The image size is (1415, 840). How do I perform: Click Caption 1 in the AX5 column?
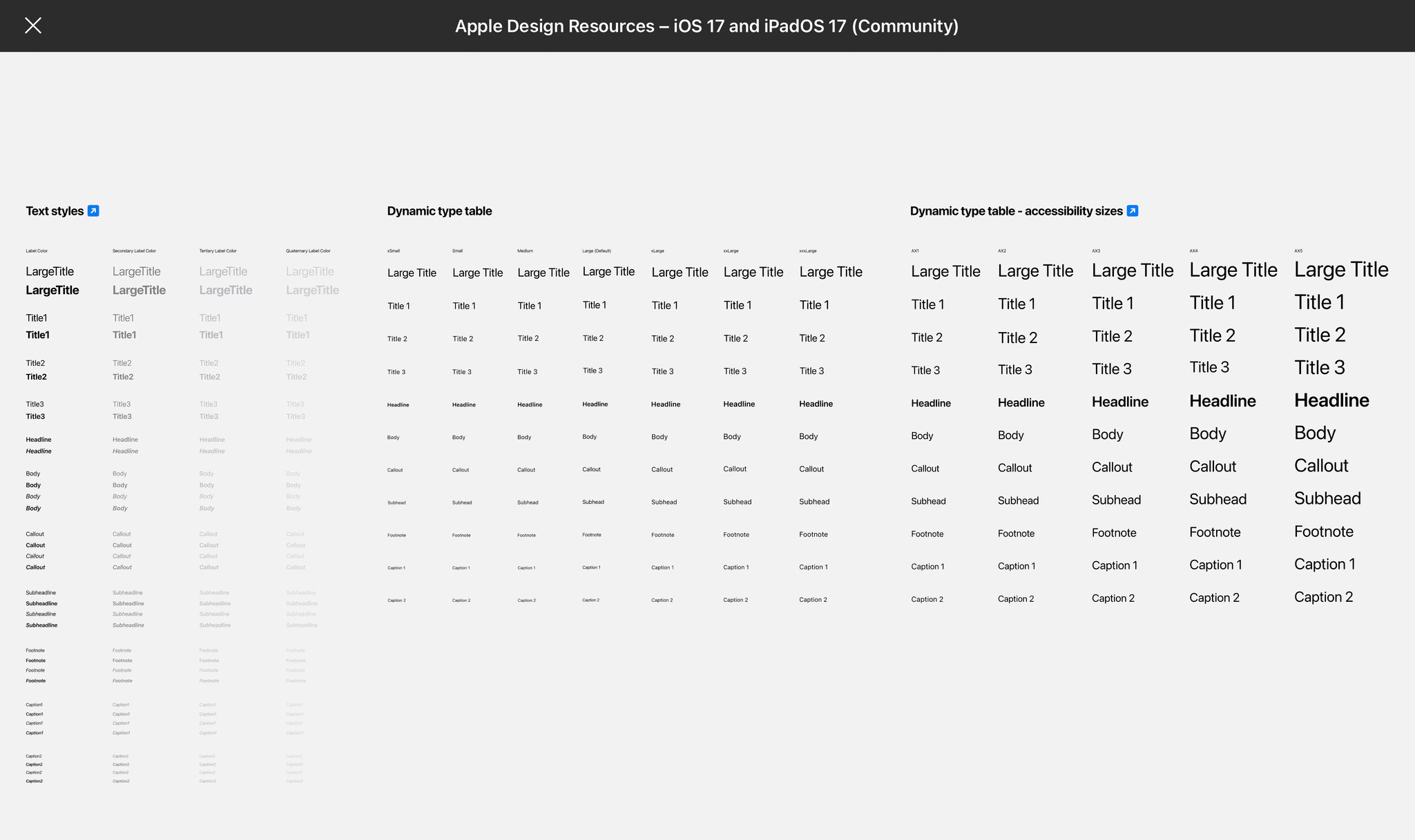click(x=1325, y=565)
